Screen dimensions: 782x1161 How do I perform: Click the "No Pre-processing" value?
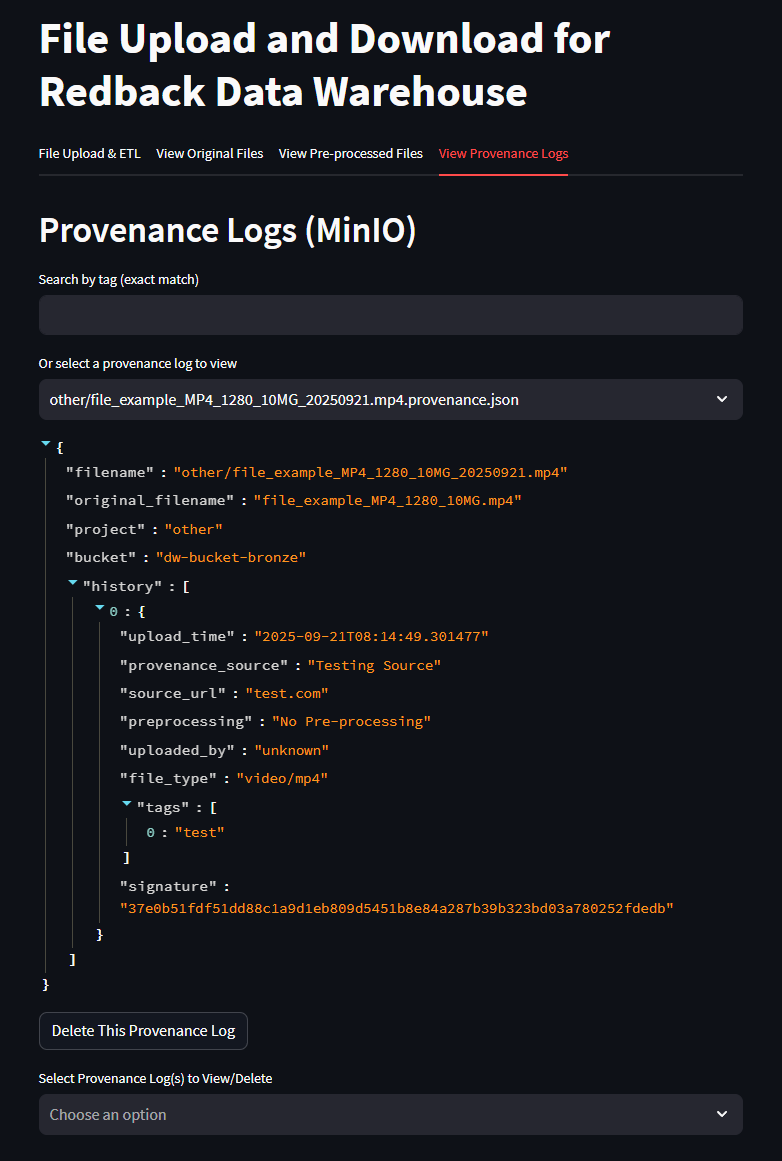coord(352,721)
